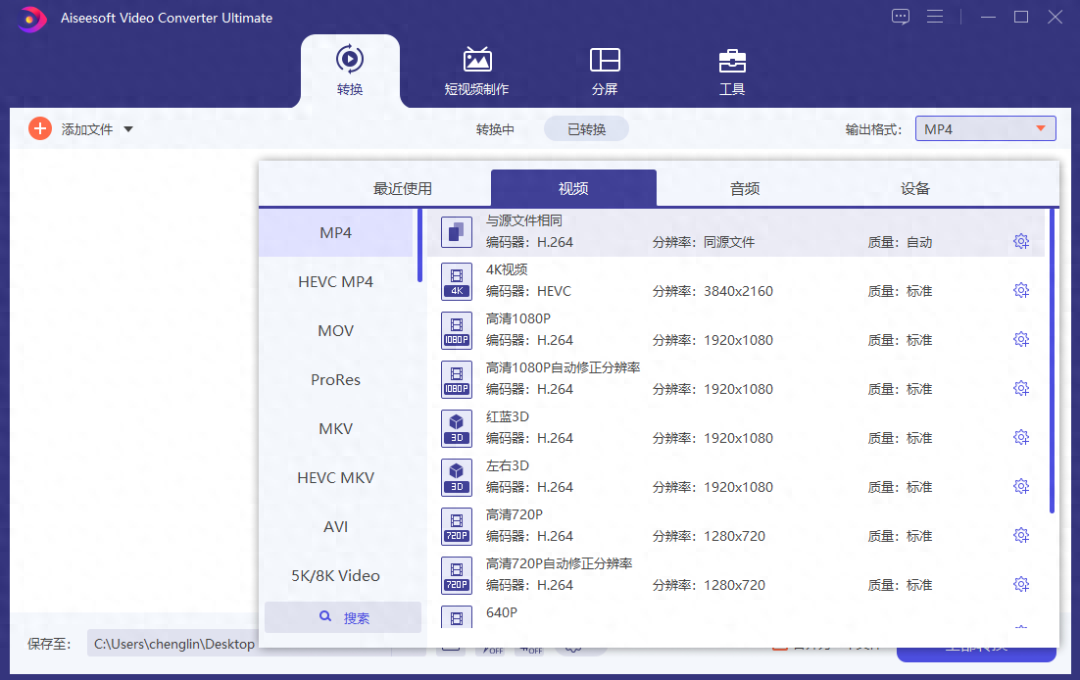This screenshot has height=680, width=1080.
Task: Select HEVC MP4 in the format sidebar
Action: pyautogui.click(x=336, y=281)
